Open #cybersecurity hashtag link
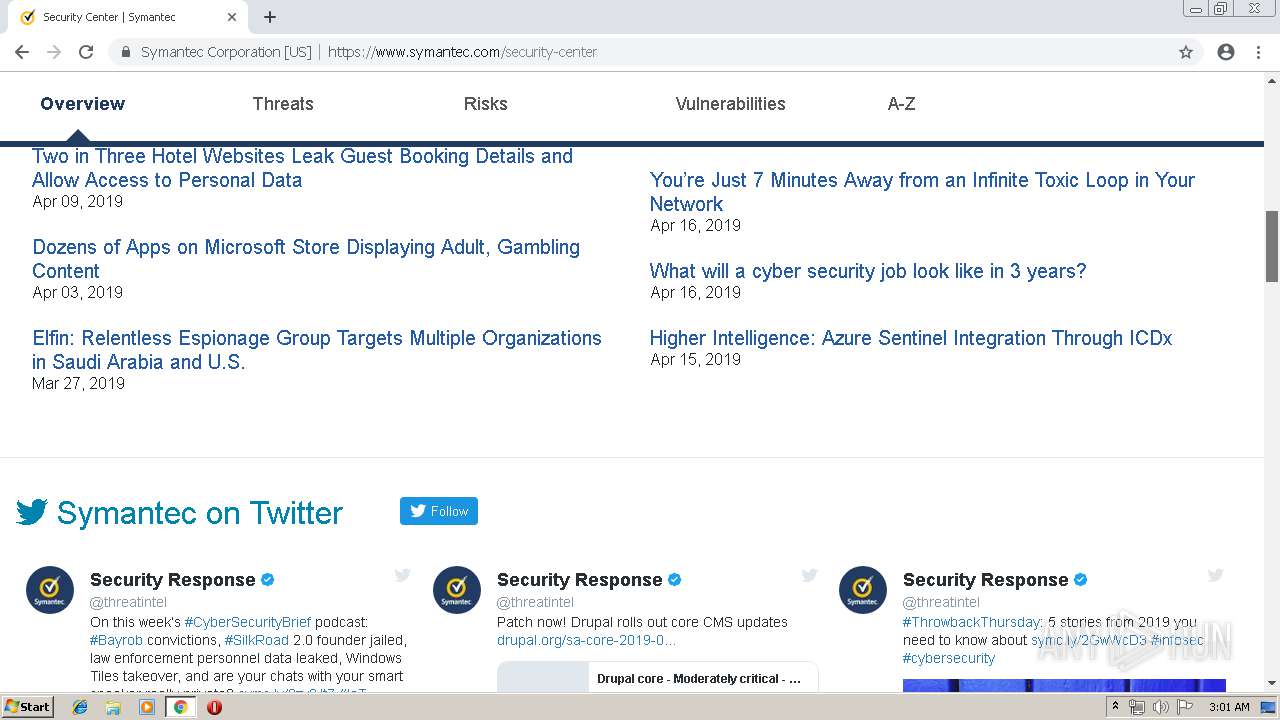The image size is (1280, 720). pos(949,658)
